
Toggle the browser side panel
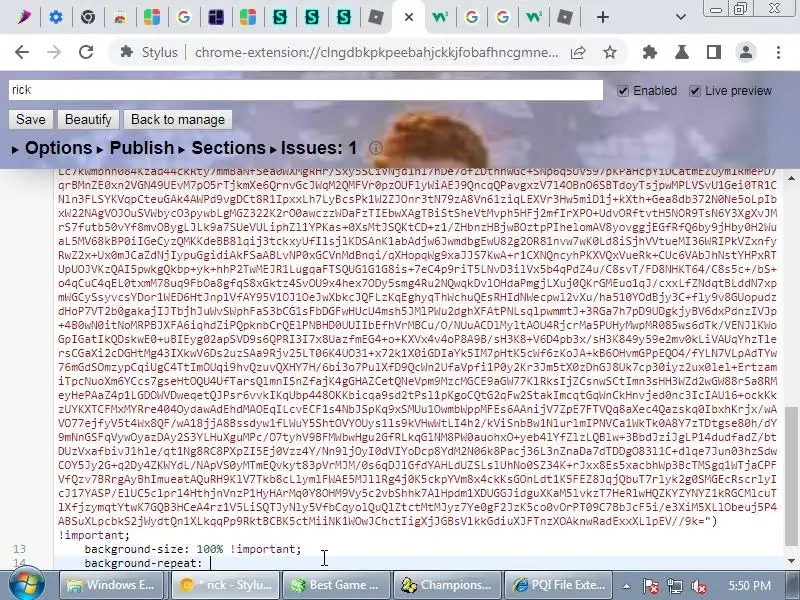(x=714, y=52)
